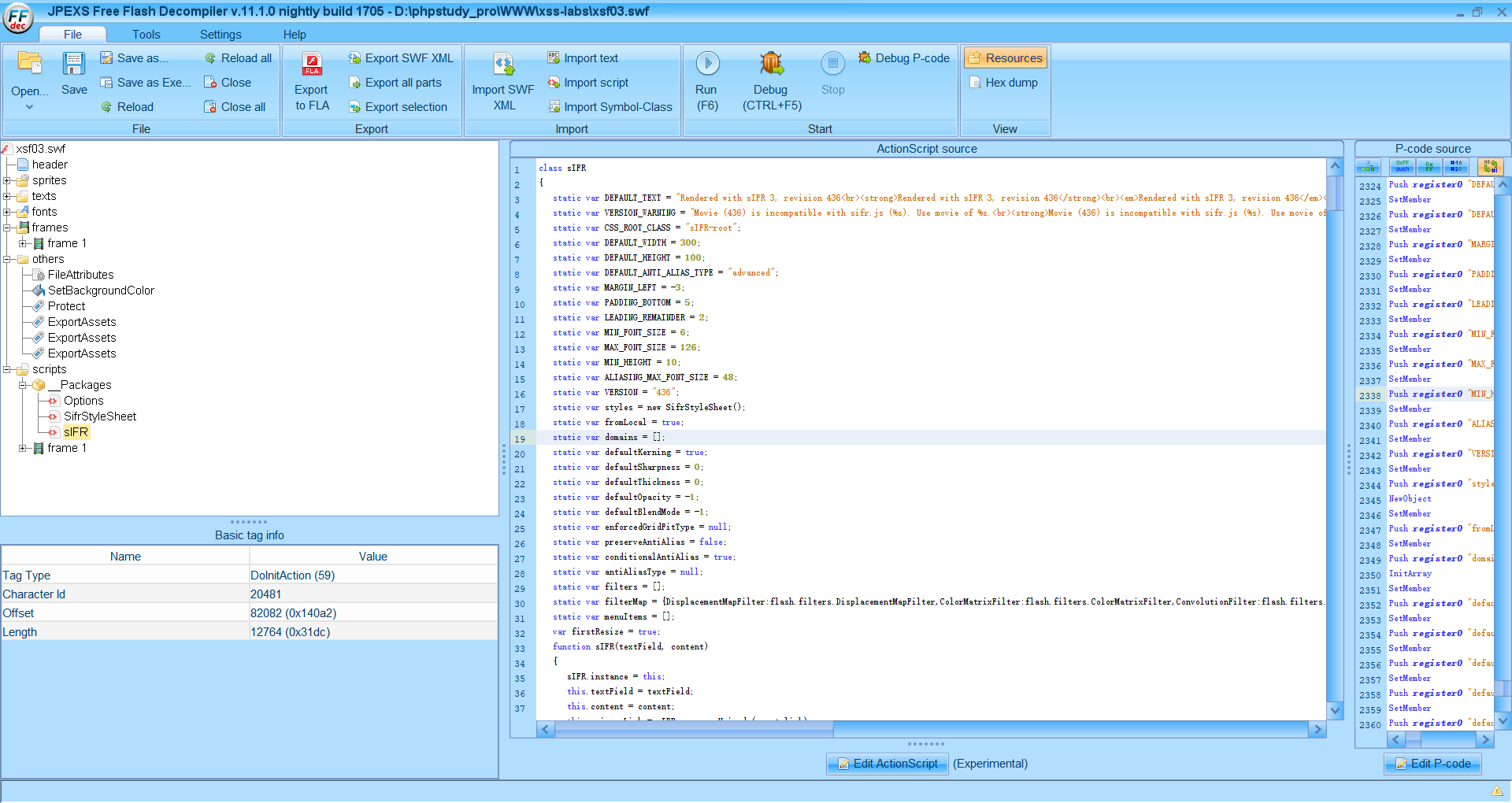Image resolution: width=1512 pixels, height=803 pixels.
Task: Click the SetBackgroundColor paint bucket icon
Action: click(39, 290)
